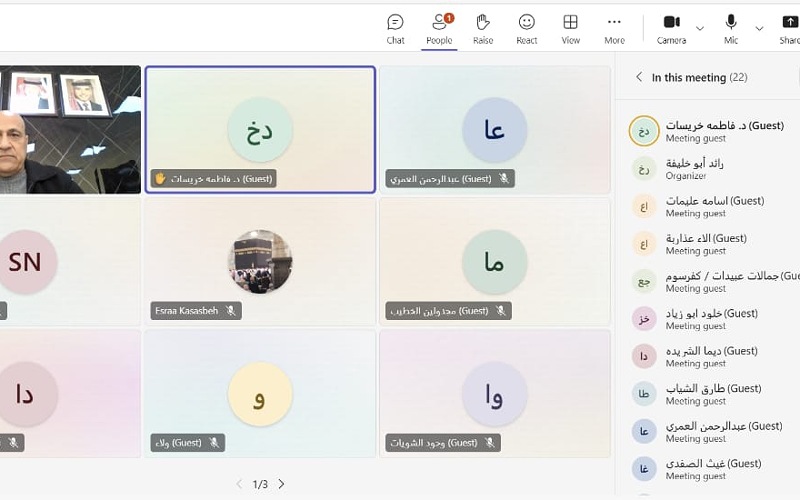Screen dimensions: 800x500
Task: Toggle the Camera on or off
Action: click(x=671, y=28)
